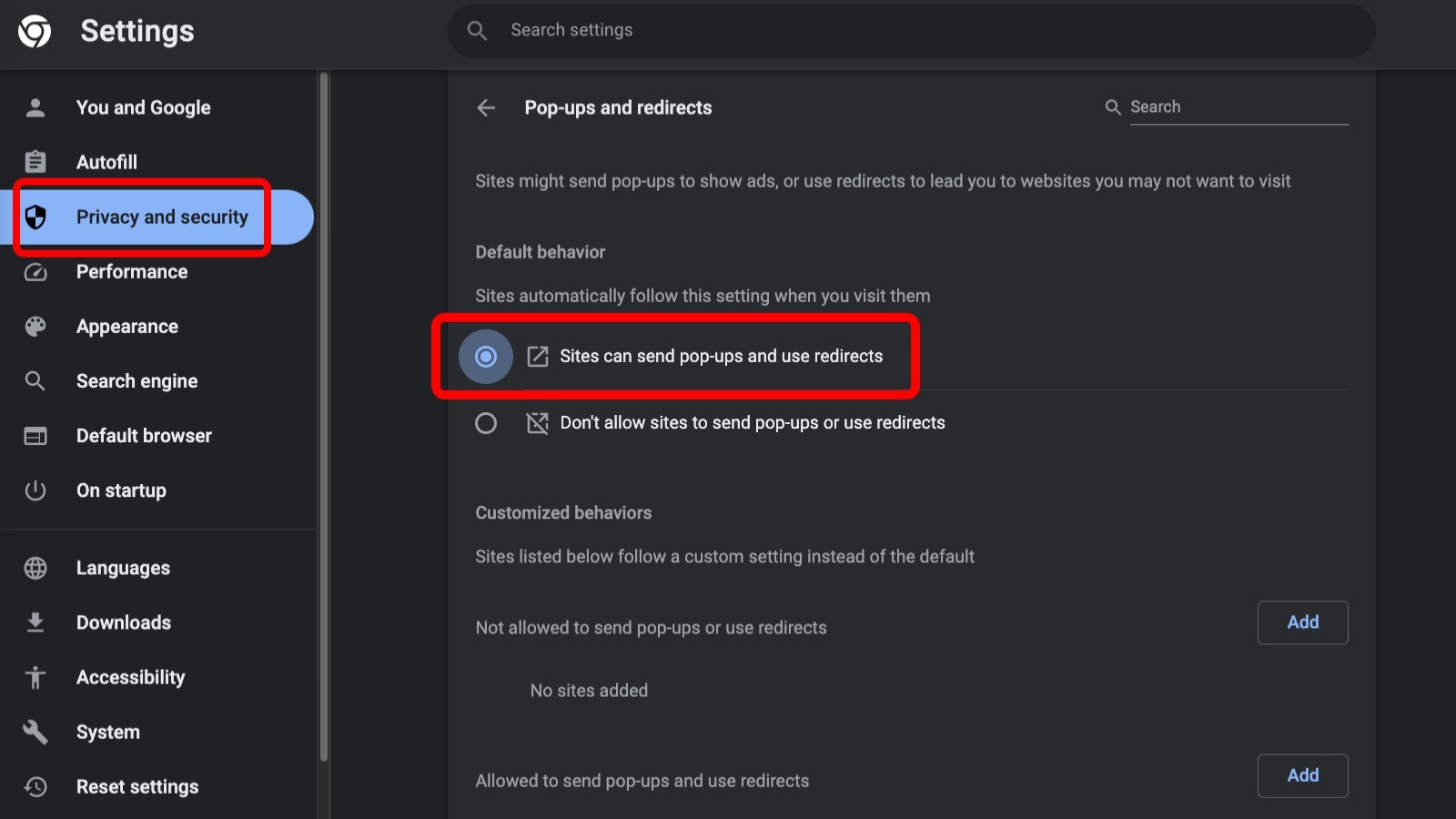Click the Downloads icon in the sidebar
The image size is (1456, 819).
[35, 622]
